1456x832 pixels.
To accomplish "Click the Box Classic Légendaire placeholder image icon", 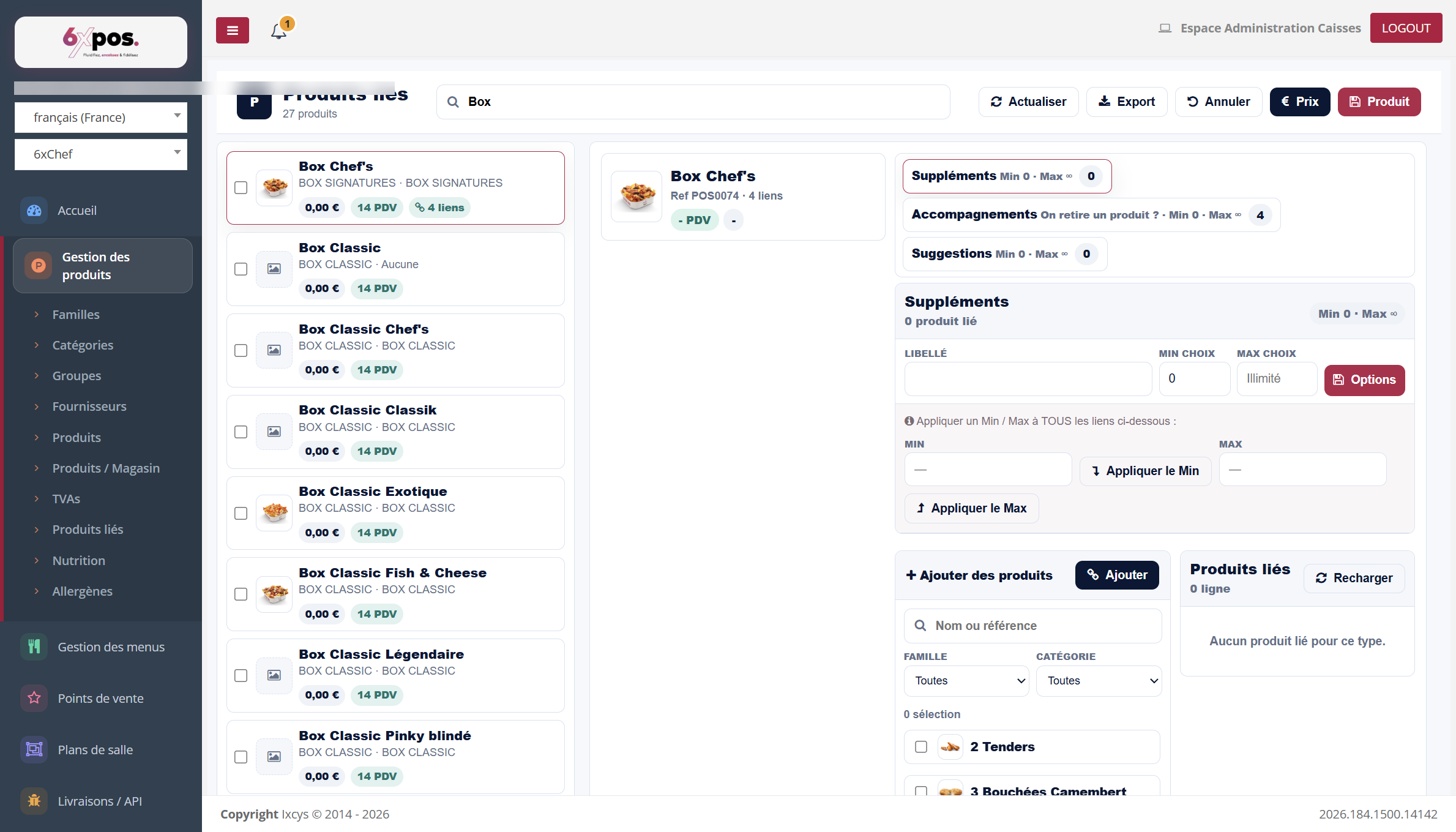I will 274,675.
